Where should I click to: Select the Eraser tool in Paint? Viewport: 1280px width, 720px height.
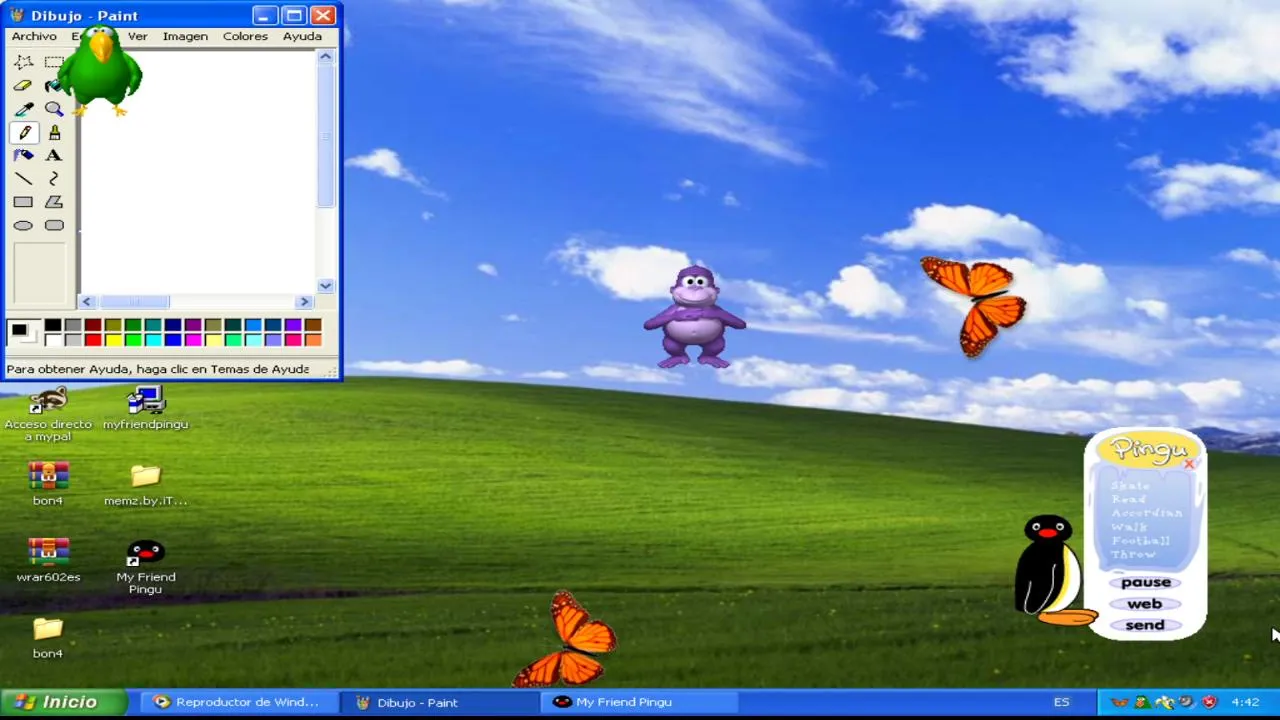pos(23,86)
